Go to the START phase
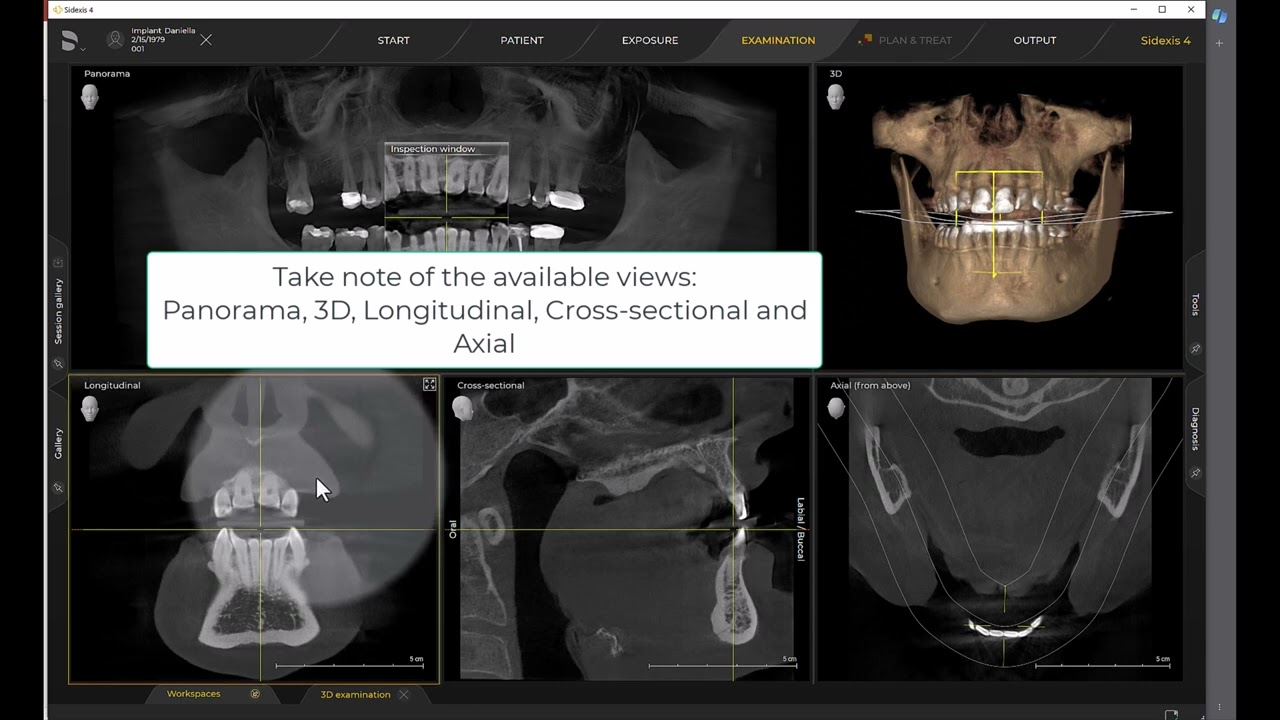Image resolution: width=1280 pixels, height=720 pixels. pos(393,41)
